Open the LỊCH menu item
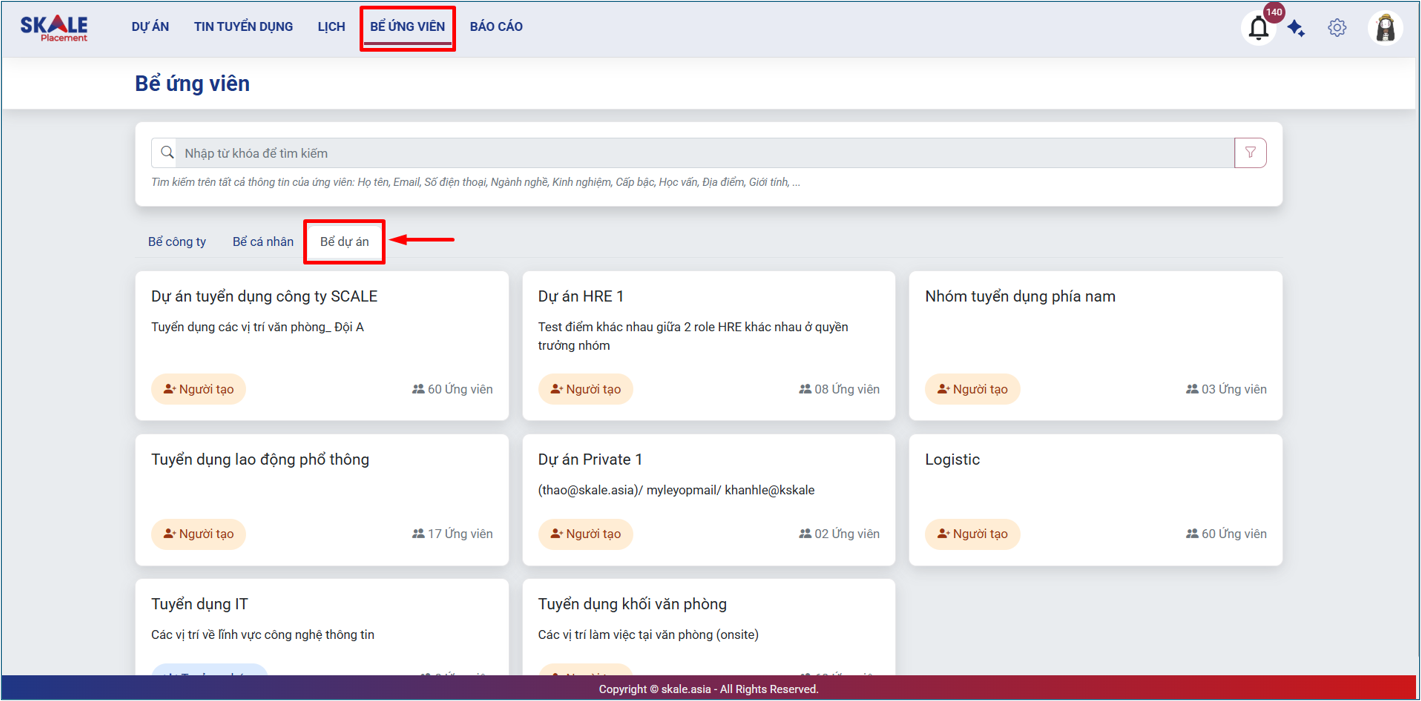The image size is (1421, 701). tap(331, 27)
